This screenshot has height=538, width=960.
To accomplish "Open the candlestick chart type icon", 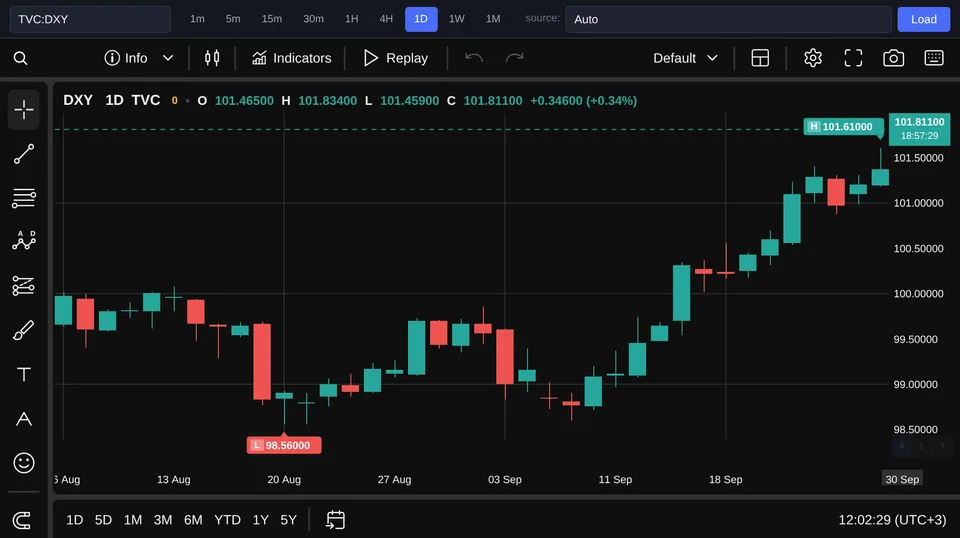I will 212,58.
